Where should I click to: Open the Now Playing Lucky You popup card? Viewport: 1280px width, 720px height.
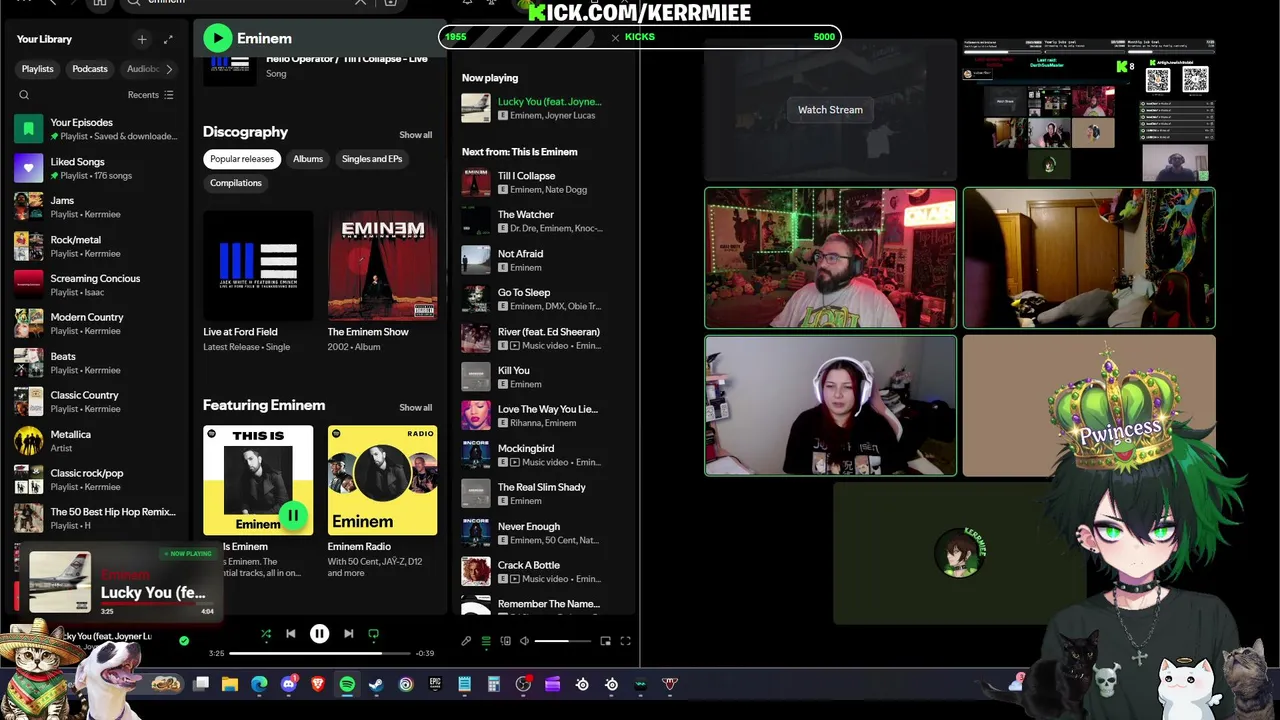click(119, 581)
